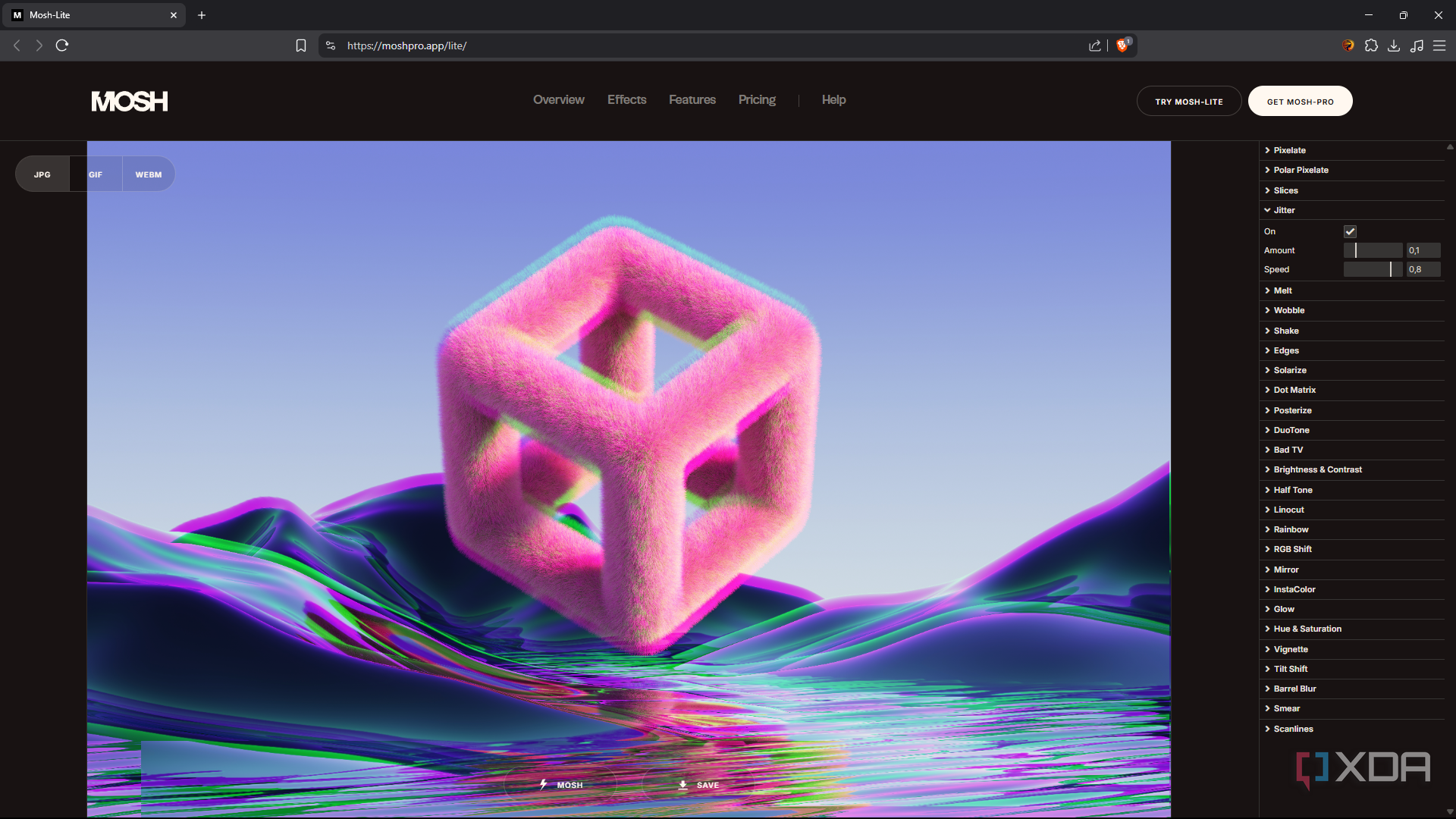
Task: Expand the Glow effect
Action: (x=1354, y=609)
